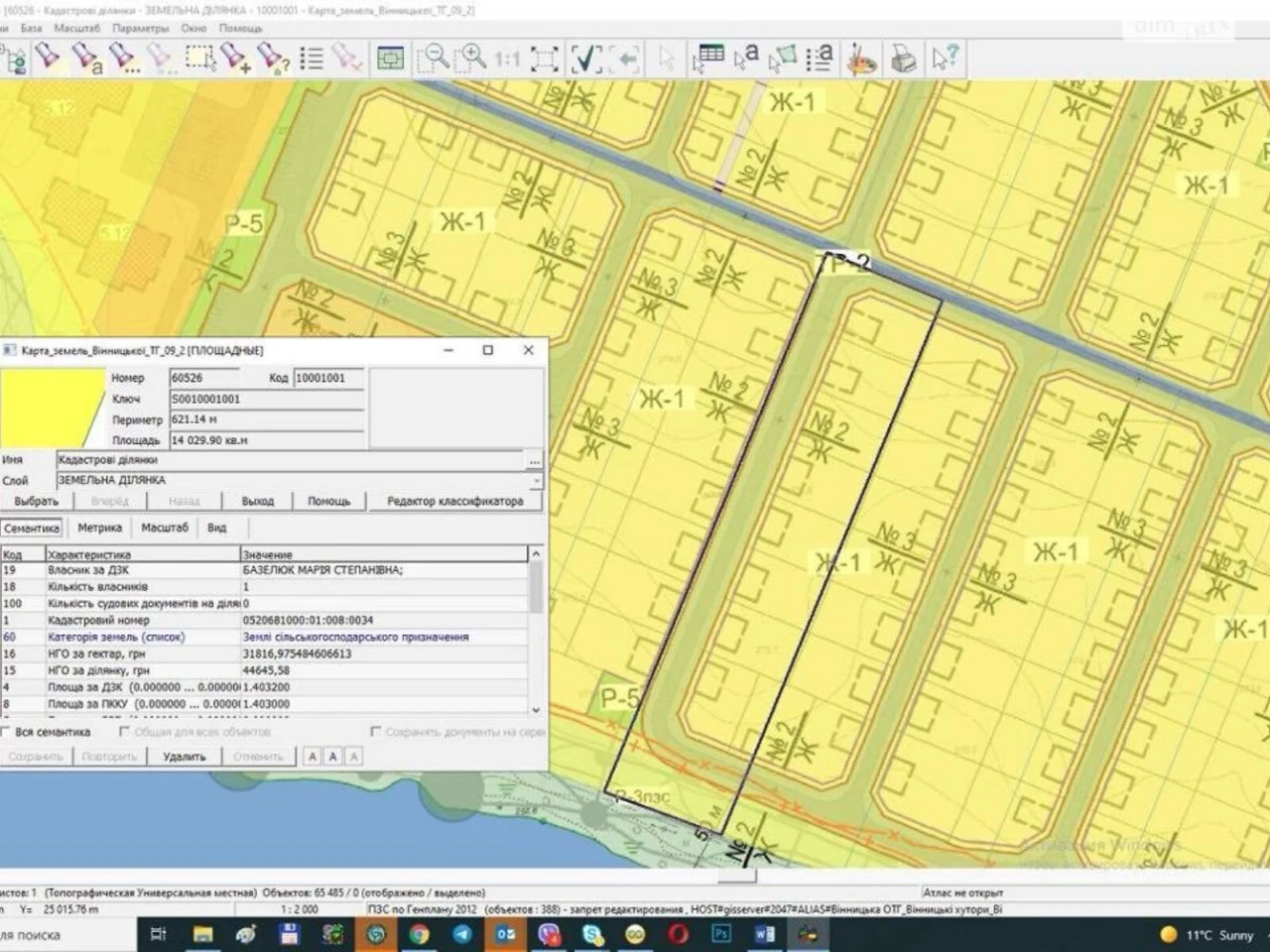Click the 'Выход' button

coord(257,502)
